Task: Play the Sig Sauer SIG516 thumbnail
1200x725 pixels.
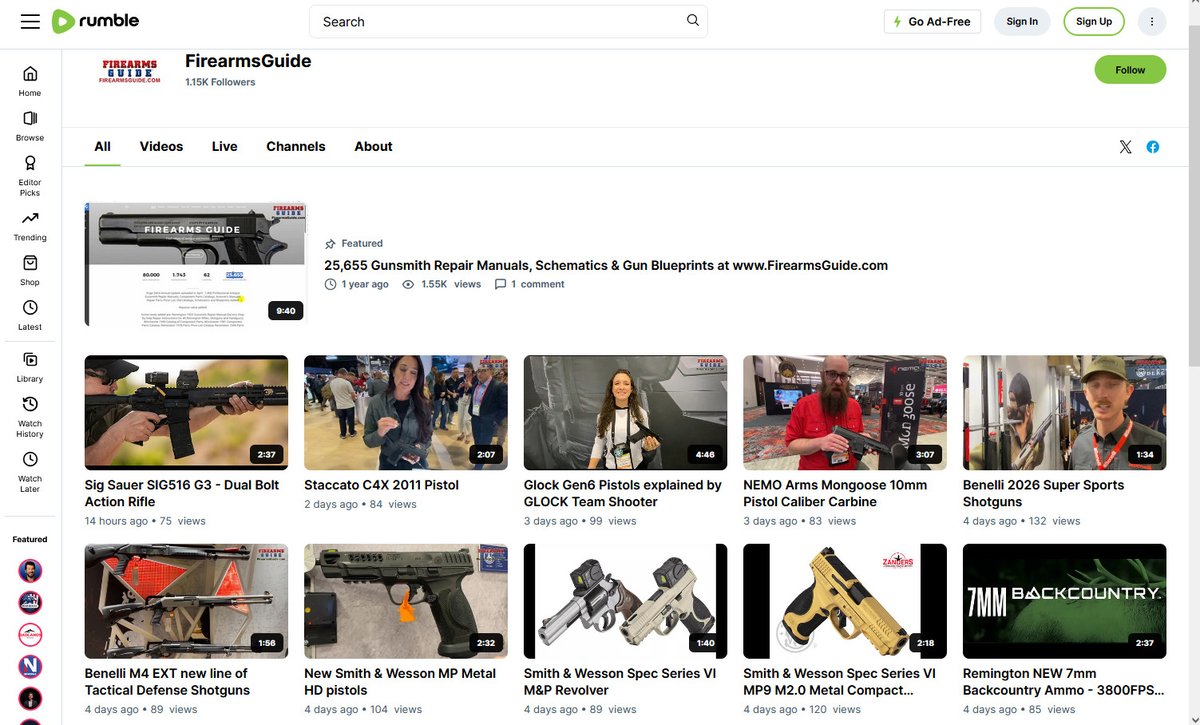Action: [x=186, y=412]
